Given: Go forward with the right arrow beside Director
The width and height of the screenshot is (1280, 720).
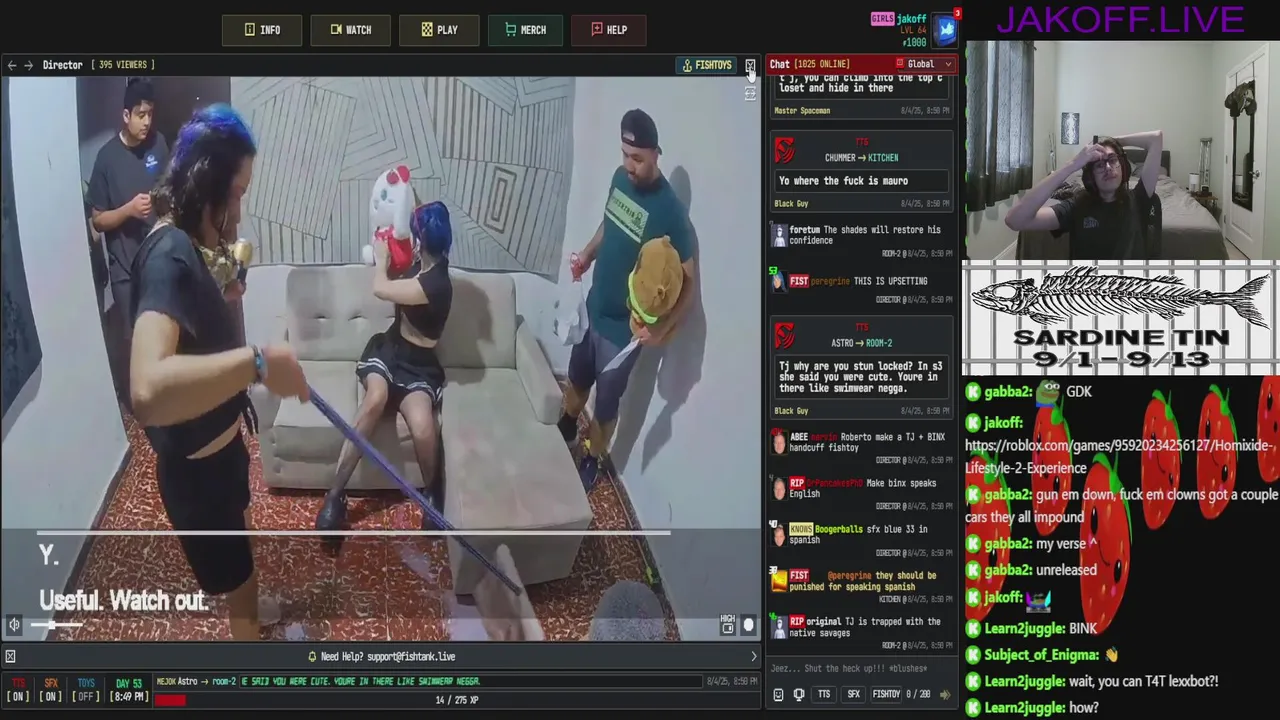Looking at the screenshot, I should tap(28, 65).
